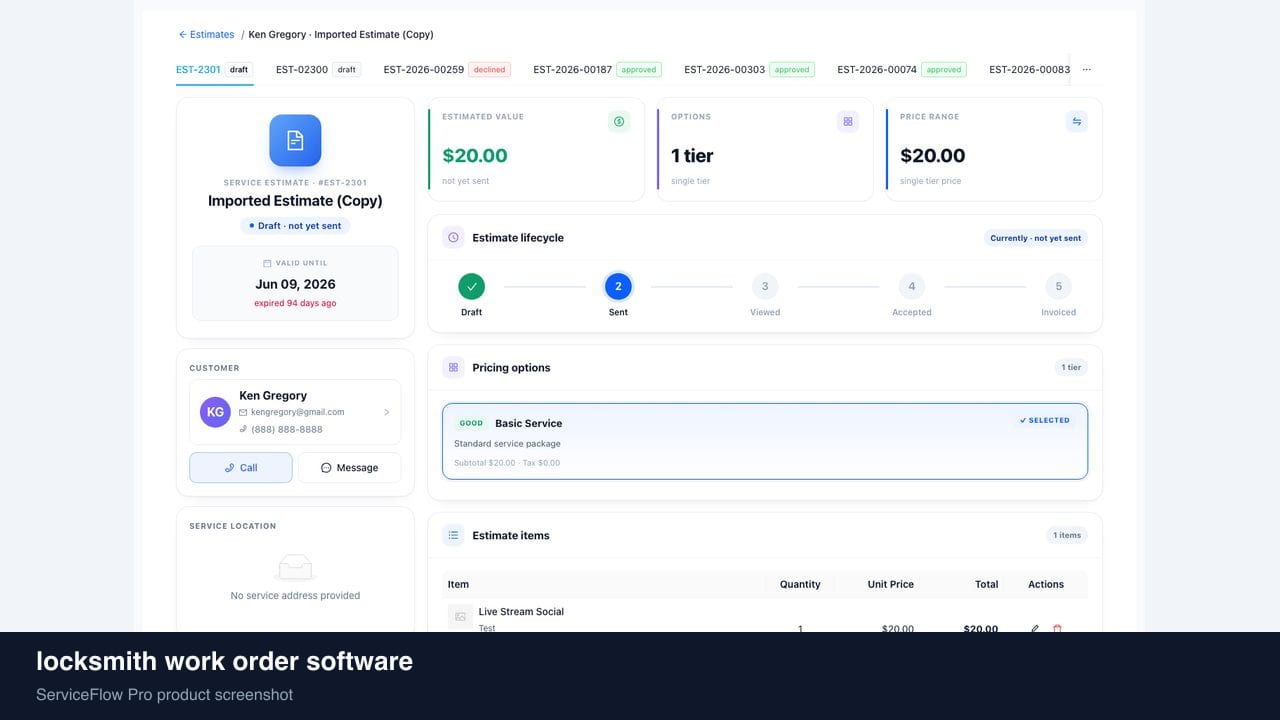Click the 'Unit Price' column header
Image resolution: width=1280 pixels, height=720 pixels.
click(x=890, y=585)
